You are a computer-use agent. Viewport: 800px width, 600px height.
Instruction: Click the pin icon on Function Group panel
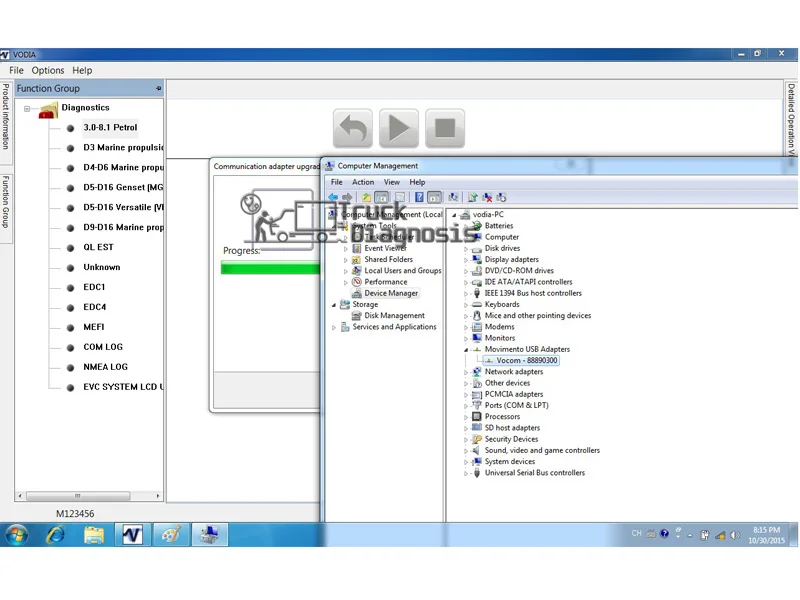[159, 88]
